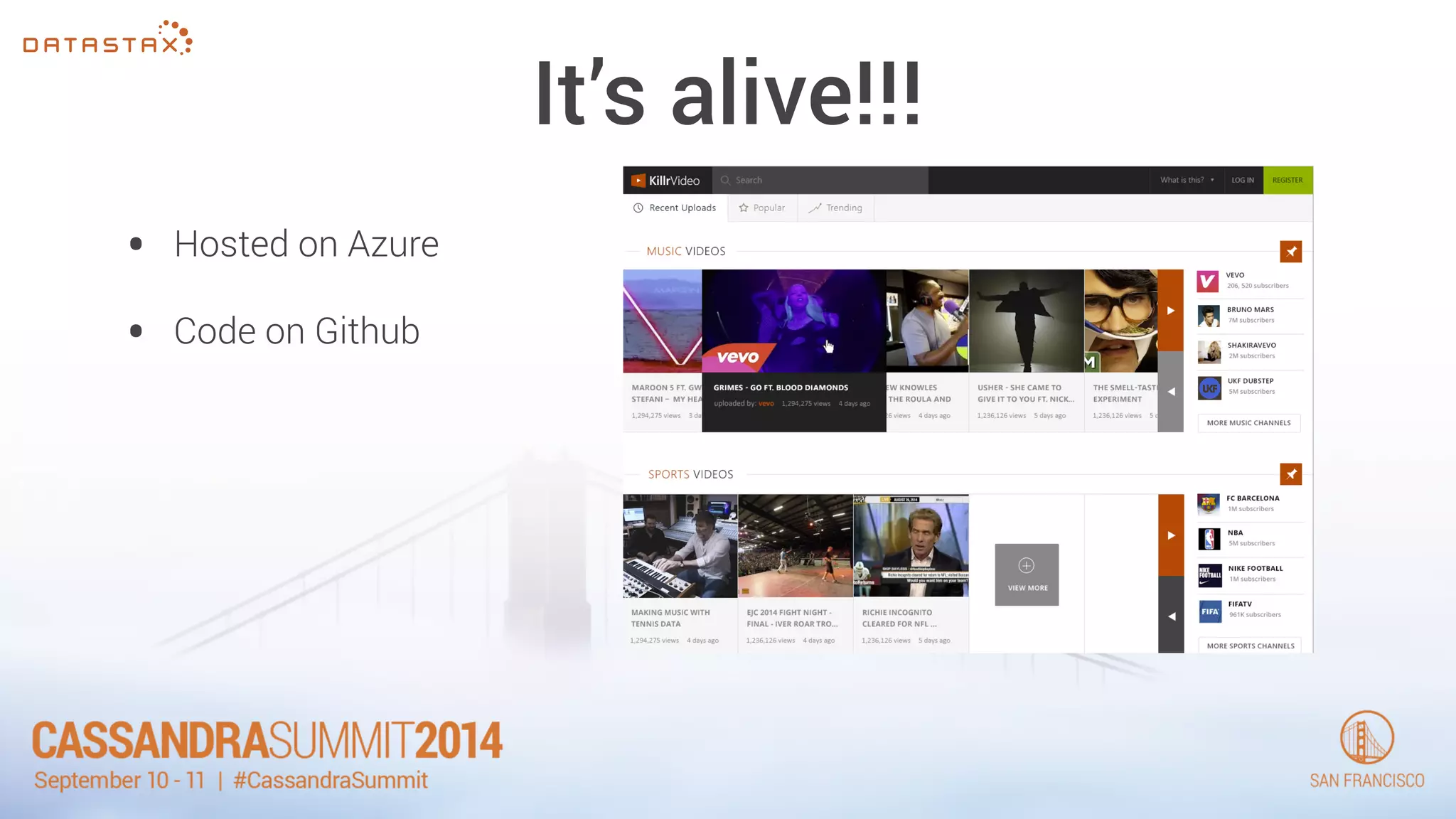Image resolution: width=1456 pixels, height=819 pixels.
Task: Click music carousel previous arrow
Action: pyautogui.click(x=1170, y=392)
